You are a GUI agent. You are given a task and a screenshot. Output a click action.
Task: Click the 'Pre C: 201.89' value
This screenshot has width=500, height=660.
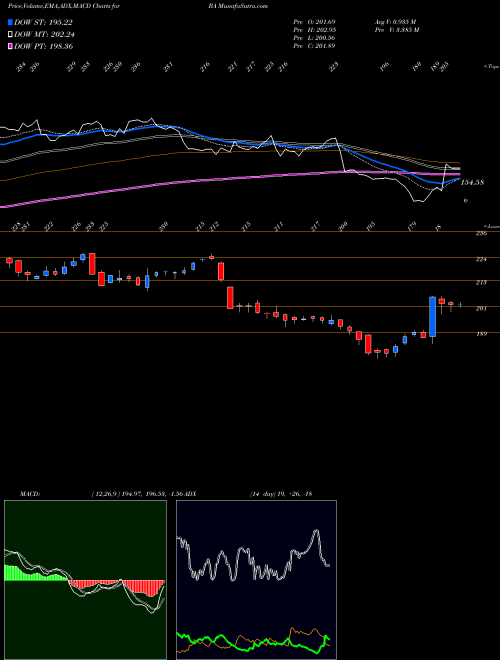click(x=314, y=45)
